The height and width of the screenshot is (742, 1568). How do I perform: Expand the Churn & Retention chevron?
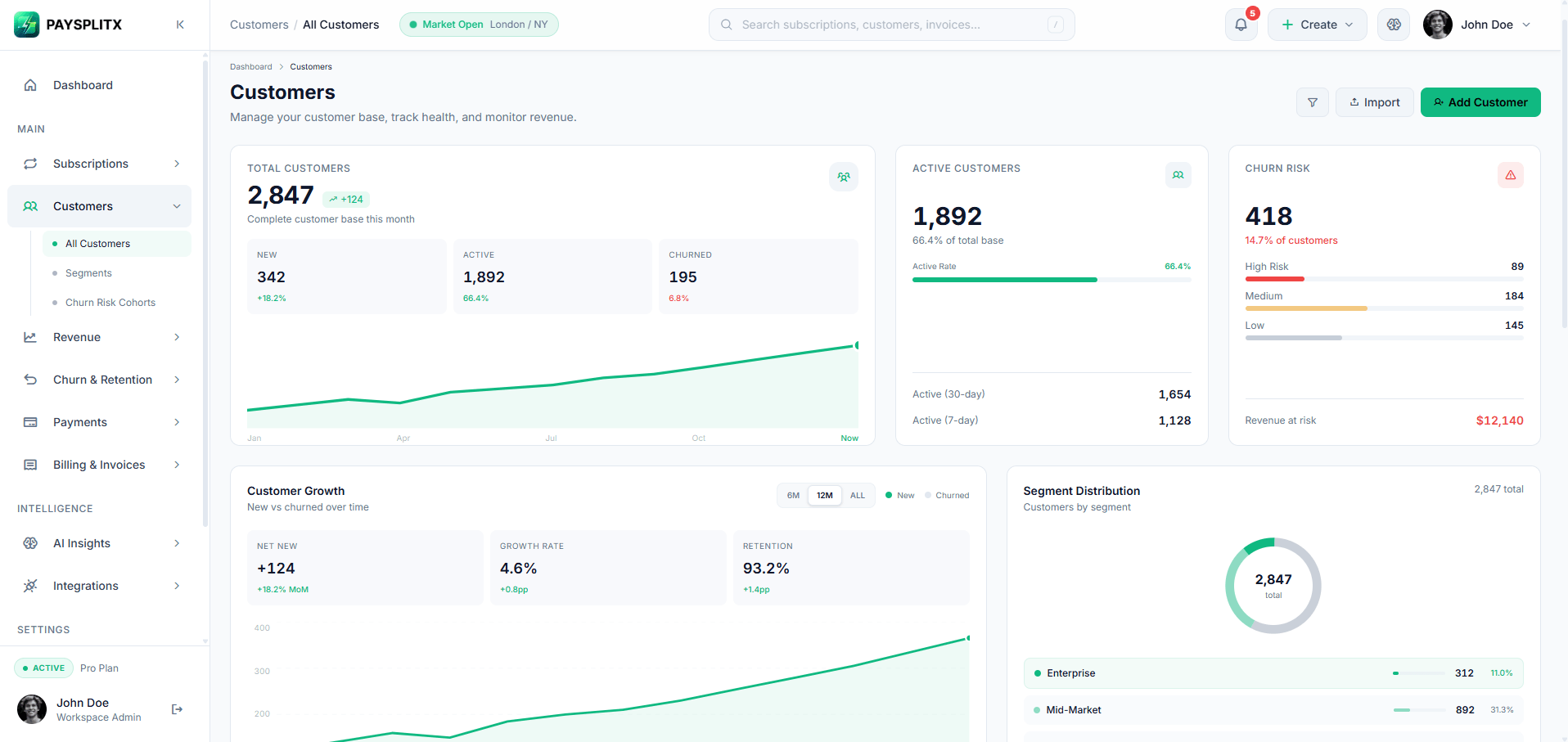pyautogui.click(x=177, y=380)
